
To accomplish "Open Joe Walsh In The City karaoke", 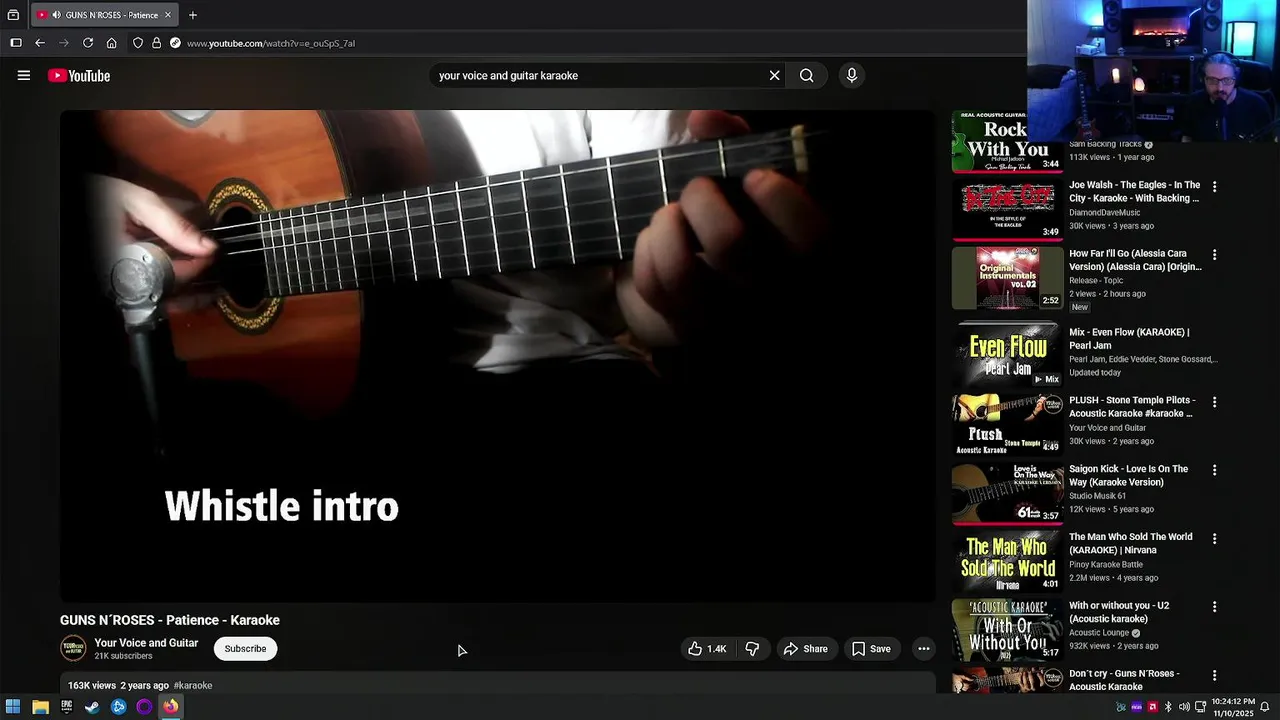I will coord(1135,192).
